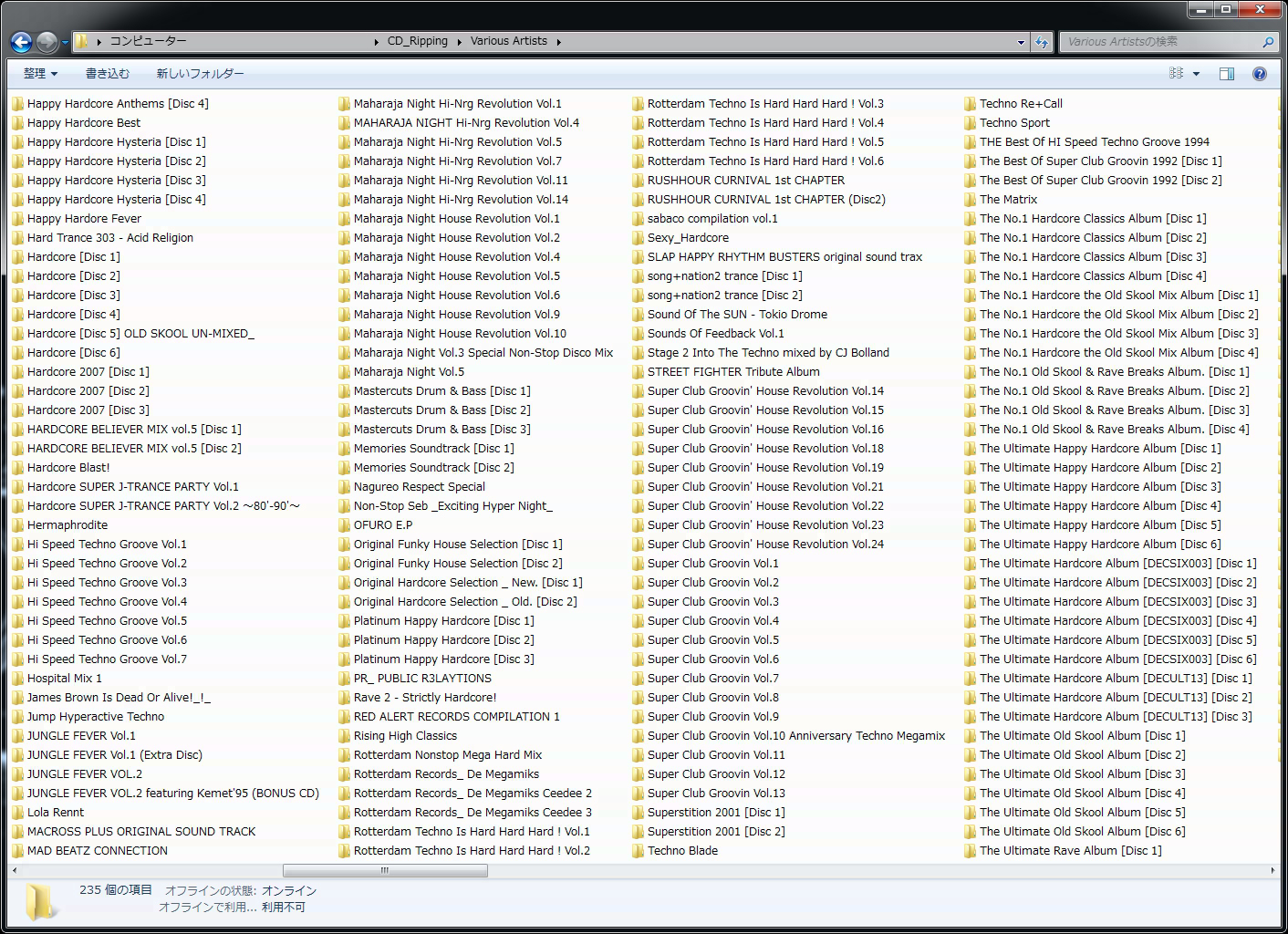Image resolution: width=1288 pixels, height=934 pixels.
Task: Click the magnifier icon in search box
Action: click(1268, 42)
